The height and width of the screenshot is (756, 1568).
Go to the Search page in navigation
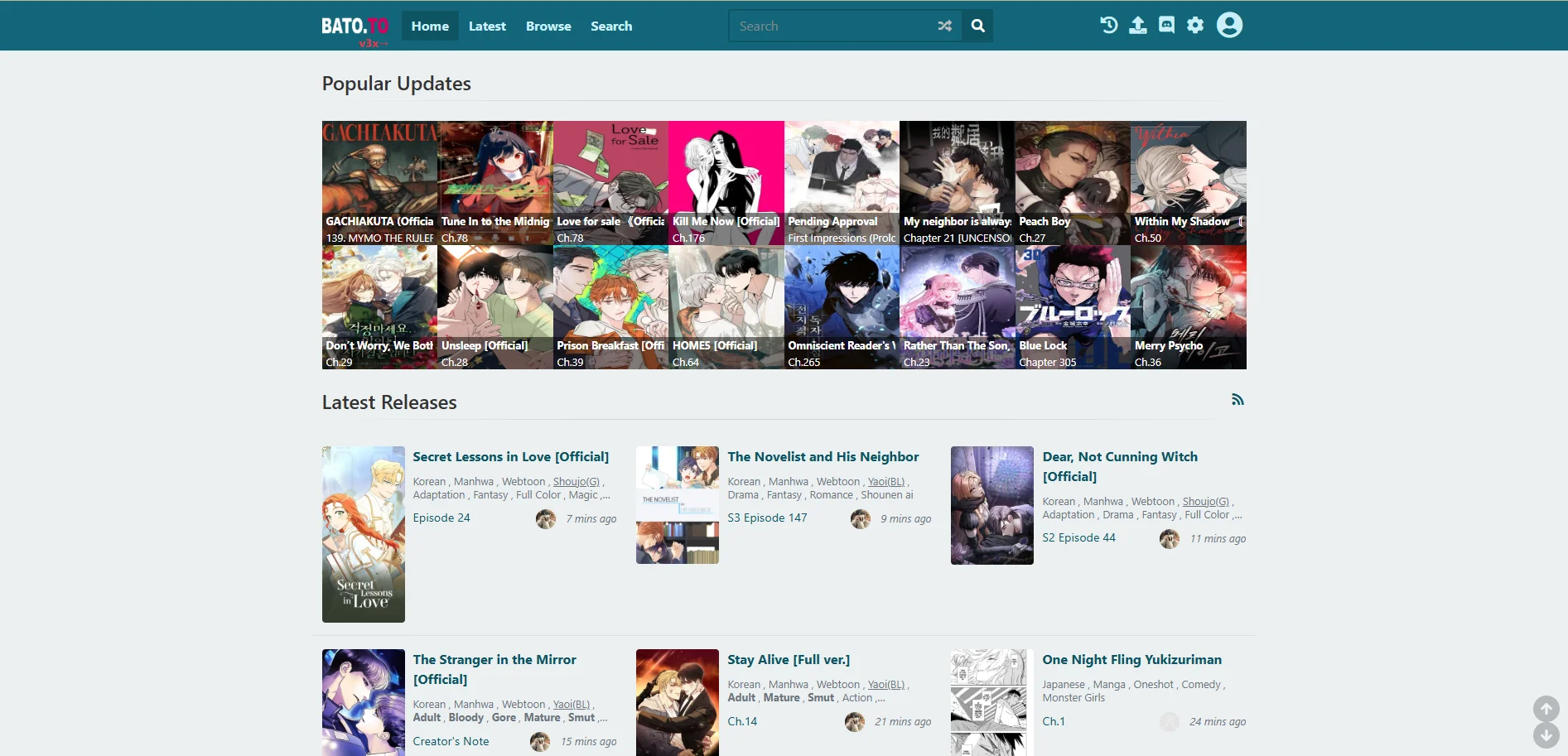pos(610,26)
